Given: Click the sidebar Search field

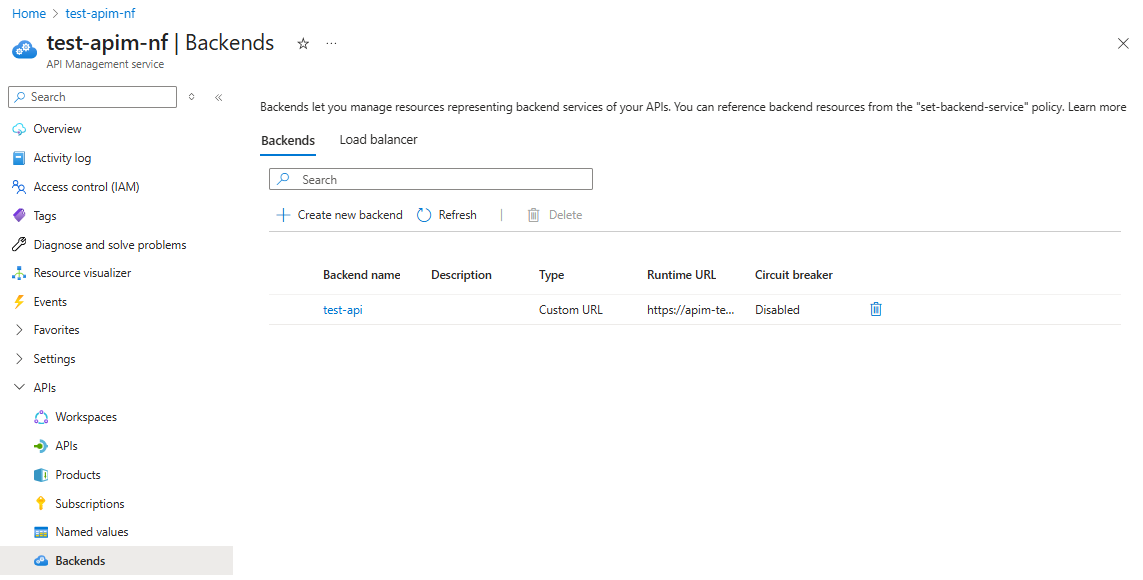Looking at the screenshot, I should pos(93,97).
